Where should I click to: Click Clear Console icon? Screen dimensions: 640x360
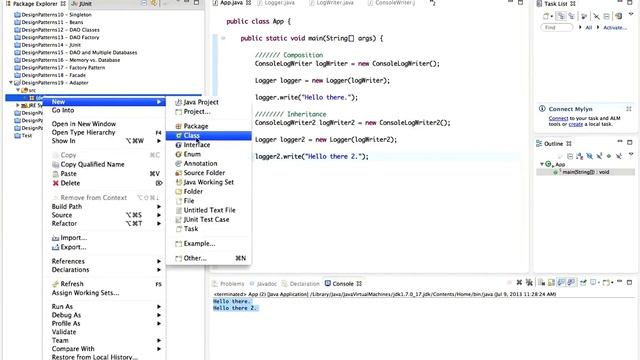[x=542, y=282]
